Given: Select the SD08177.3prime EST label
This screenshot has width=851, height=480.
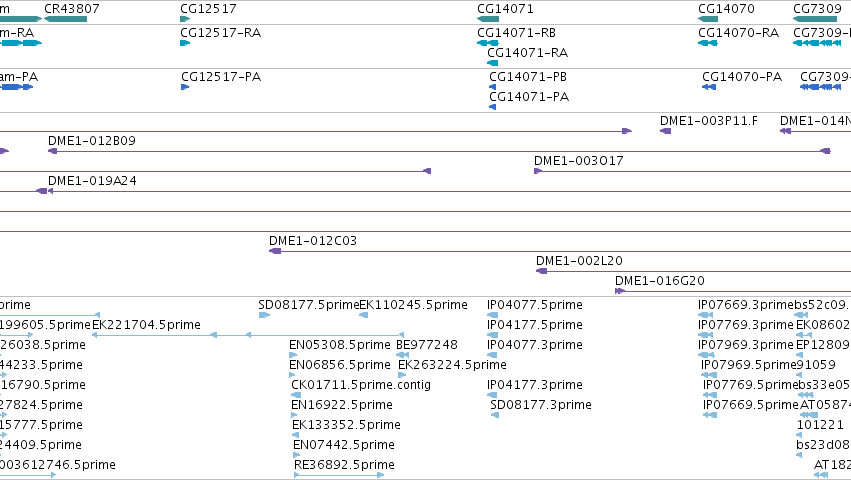Looking at the screenshot, I should pyautogui.click(x=541, y=405).
